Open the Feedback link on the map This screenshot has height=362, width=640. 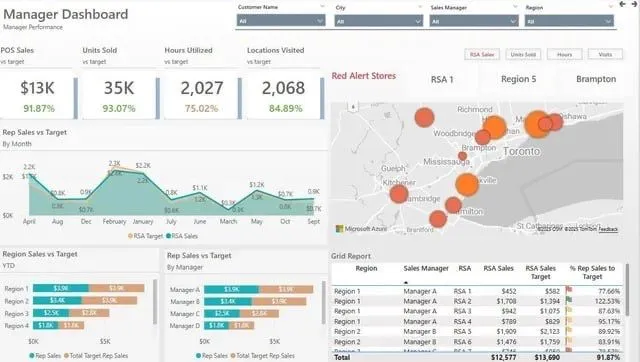pos(608,229)
